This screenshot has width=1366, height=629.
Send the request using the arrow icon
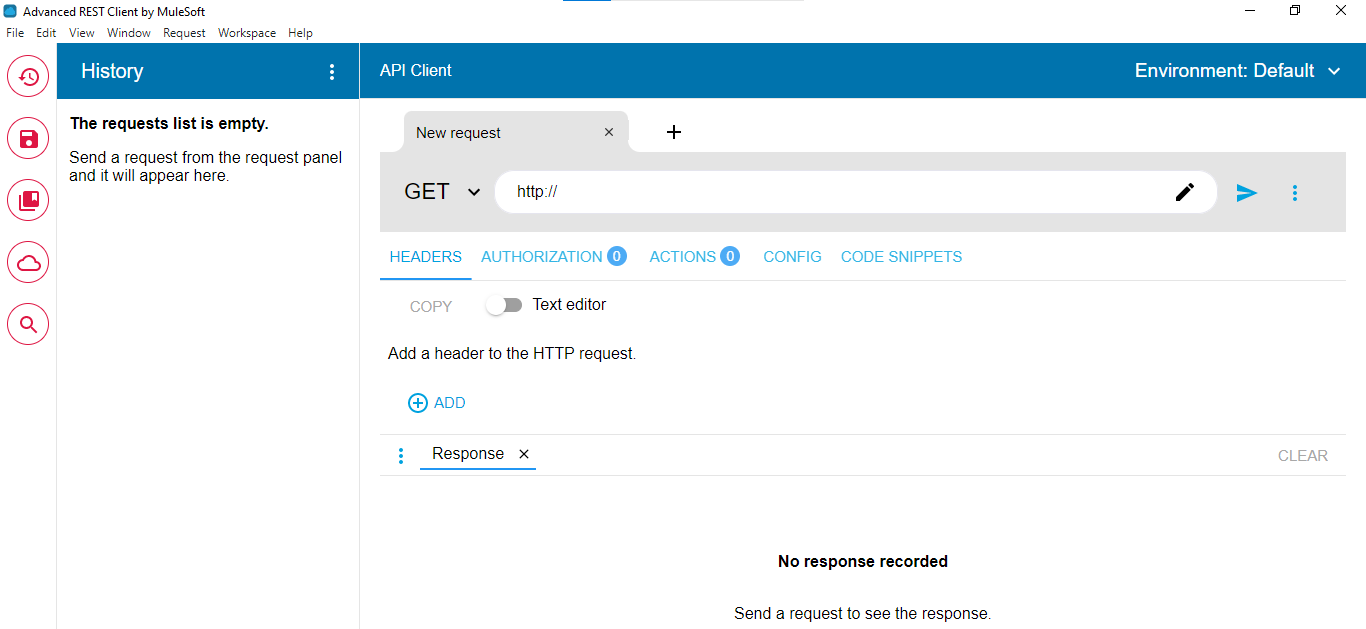click(x=1246, y=193)
